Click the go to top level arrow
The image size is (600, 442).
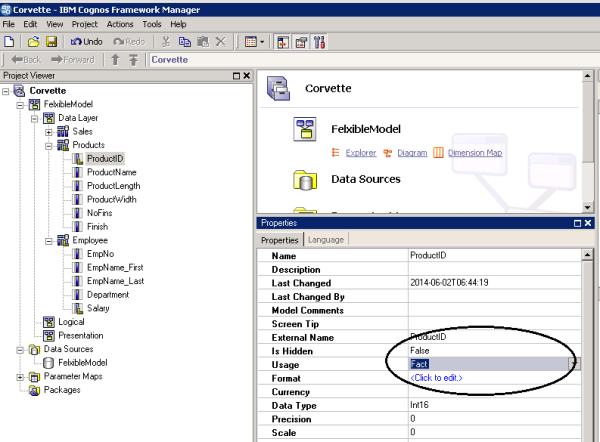133,60
